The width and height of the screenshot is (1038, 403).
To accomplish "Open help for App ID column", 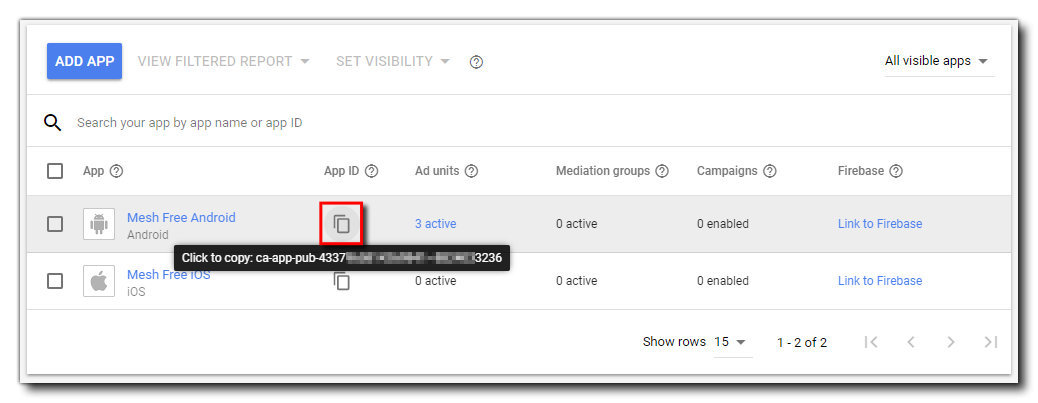I will pyautogui.click(x=372, y=171).
